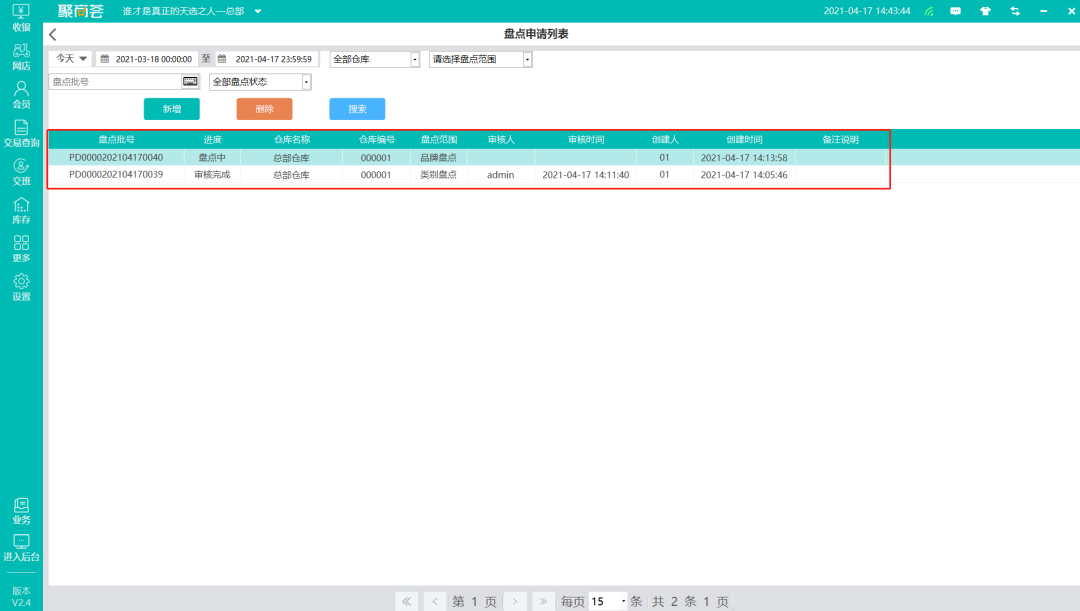1080x611 pixels.
Task: Open 交易查询 transaction query
Action: click(x=21, y=133)
